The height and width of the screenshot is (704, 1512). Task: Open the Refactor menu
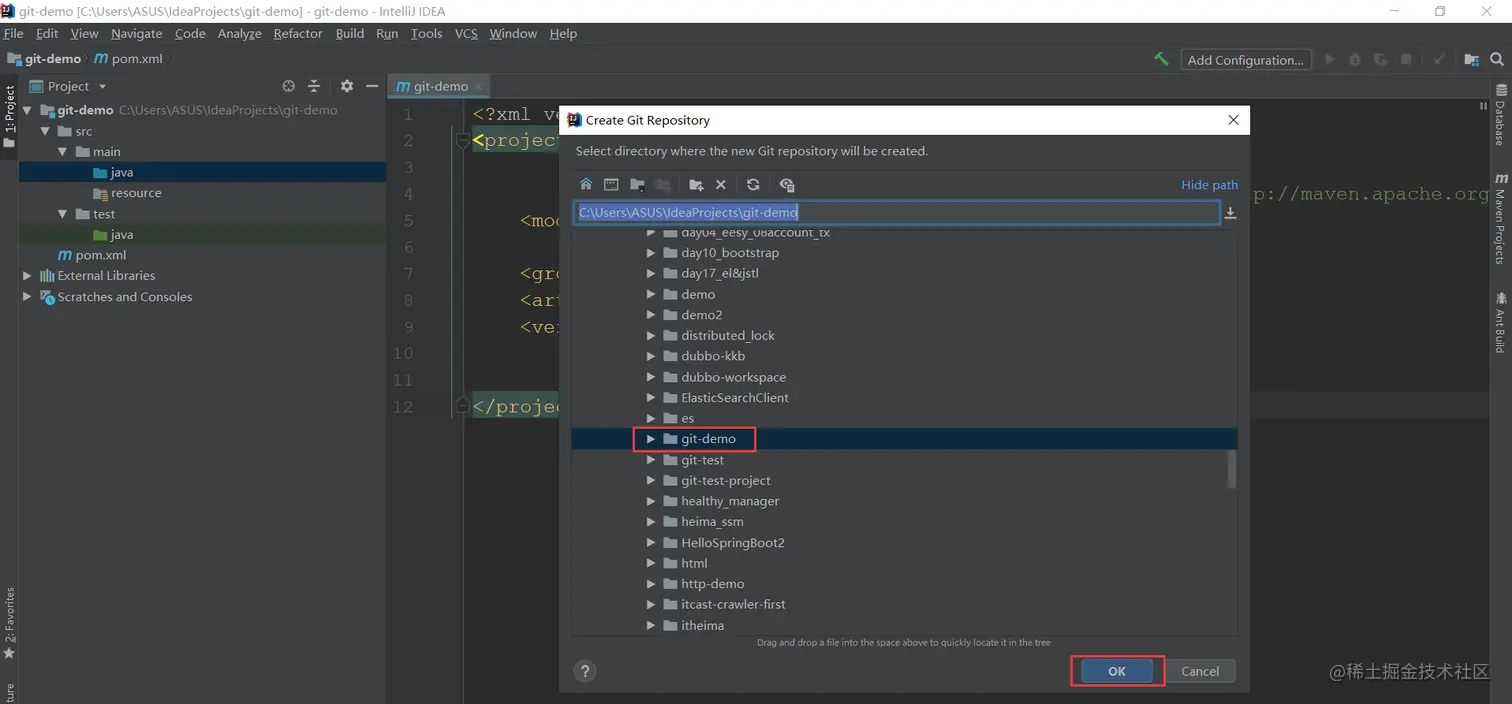tap(298, 33)
